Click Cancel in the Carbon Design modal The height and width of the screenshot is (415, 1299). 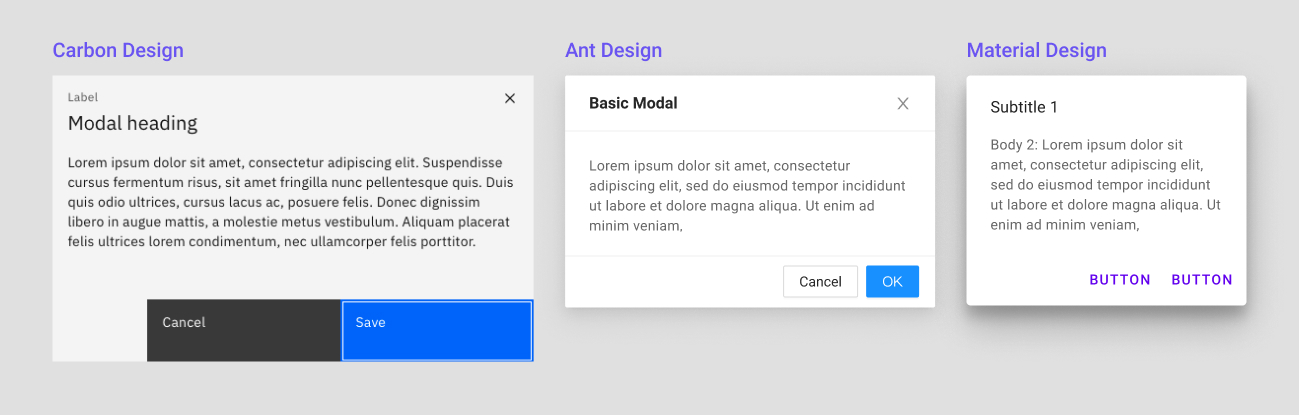click(x=244, y=330)
